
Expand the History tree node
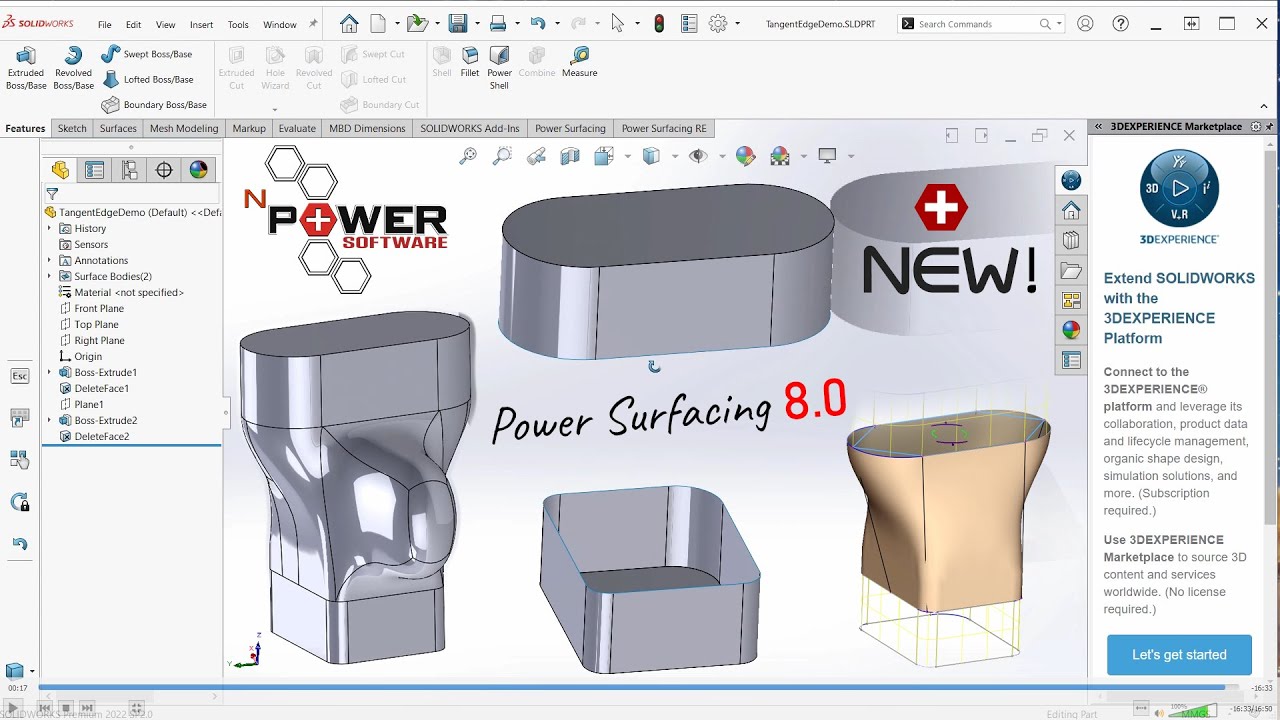(x=49, y=228)
